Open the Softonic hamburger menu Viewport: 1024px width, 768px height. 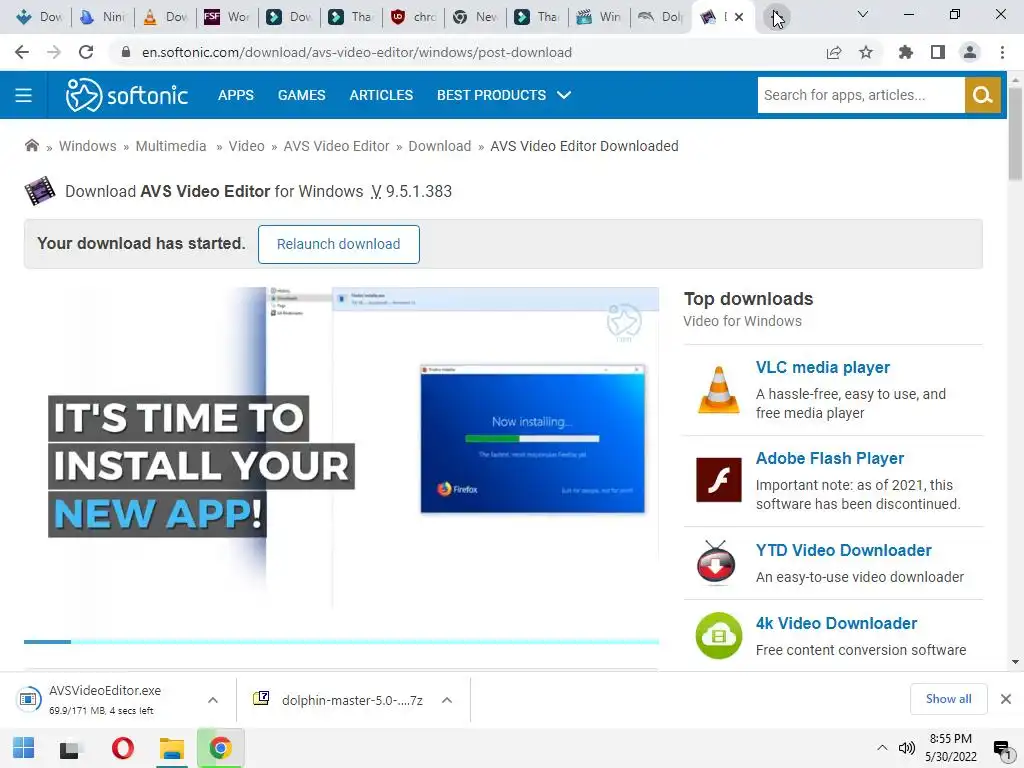coord(24,95)
